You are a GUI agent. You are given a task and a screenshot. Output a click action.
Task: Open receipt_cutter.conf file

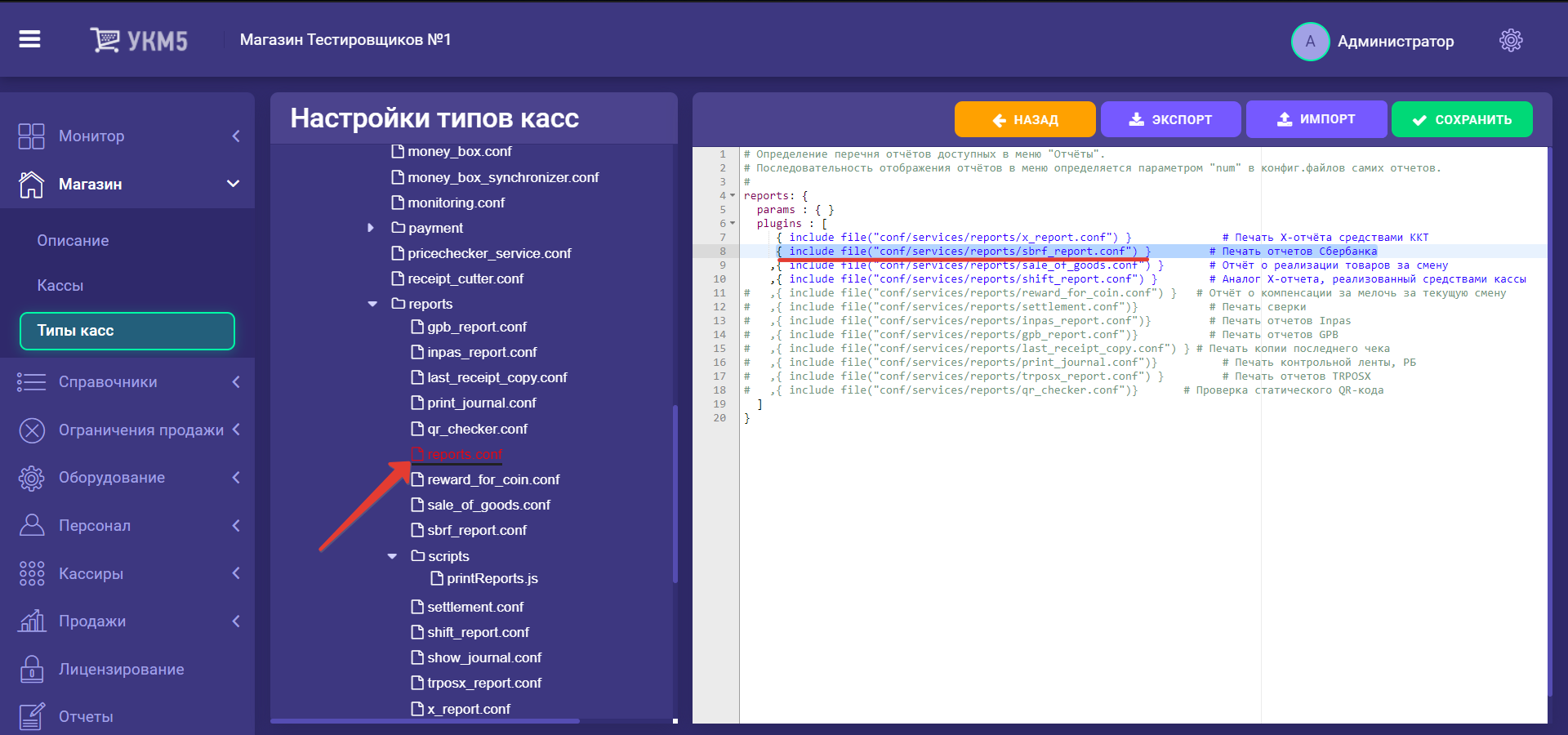click(465, 278)
